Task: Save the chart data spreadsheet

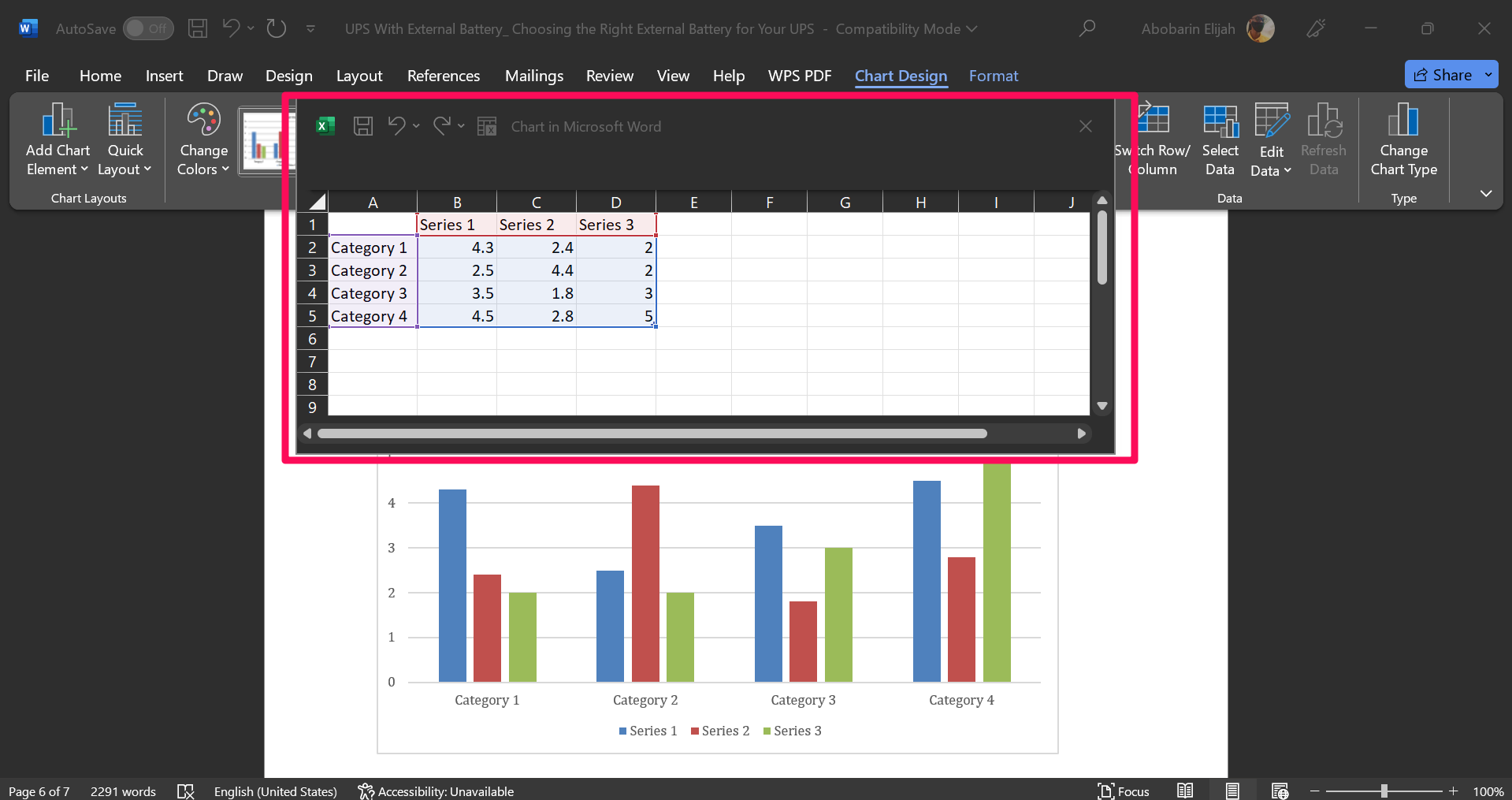Action: pos(363,126)
